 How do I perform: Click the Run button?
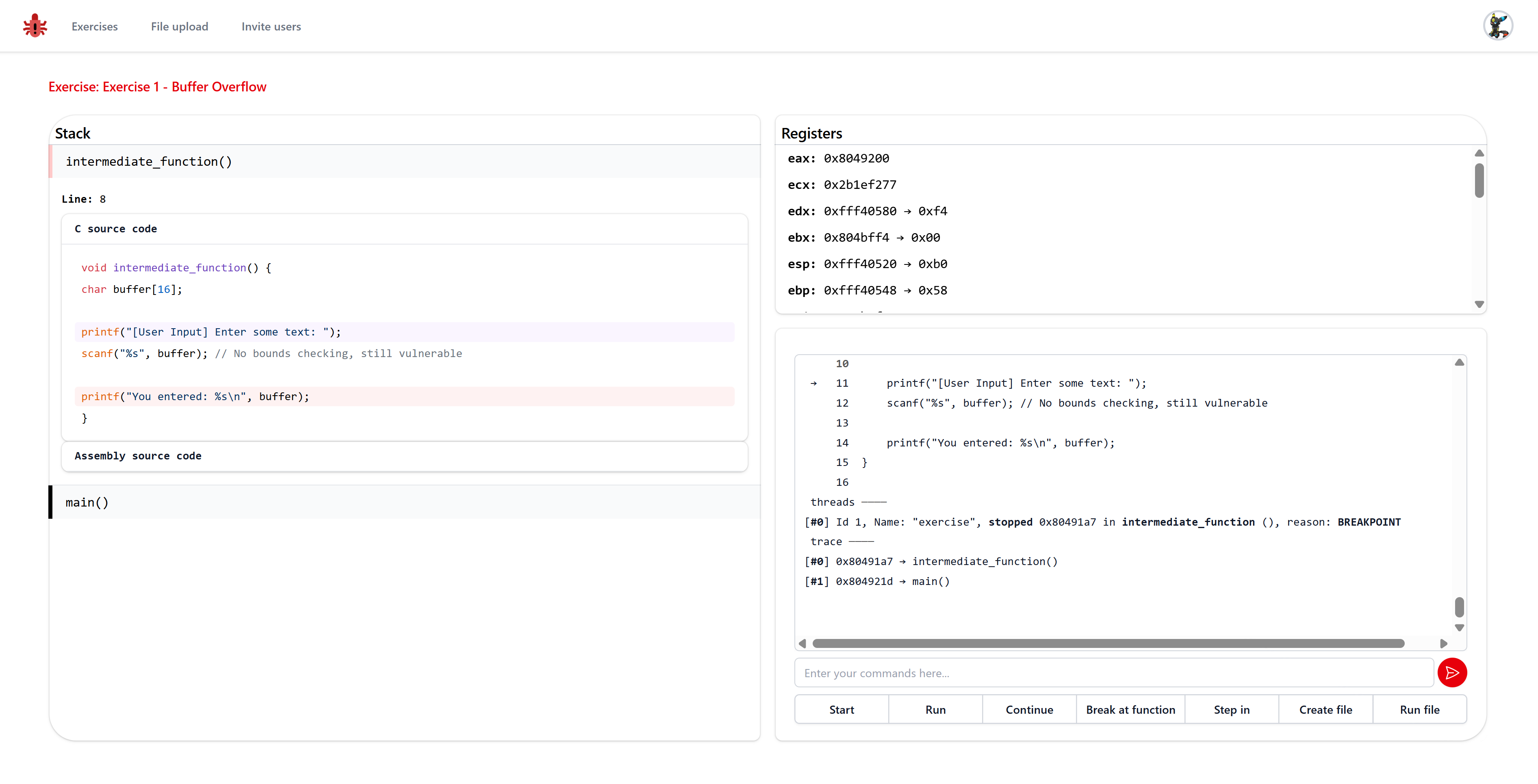pos(935,709)
